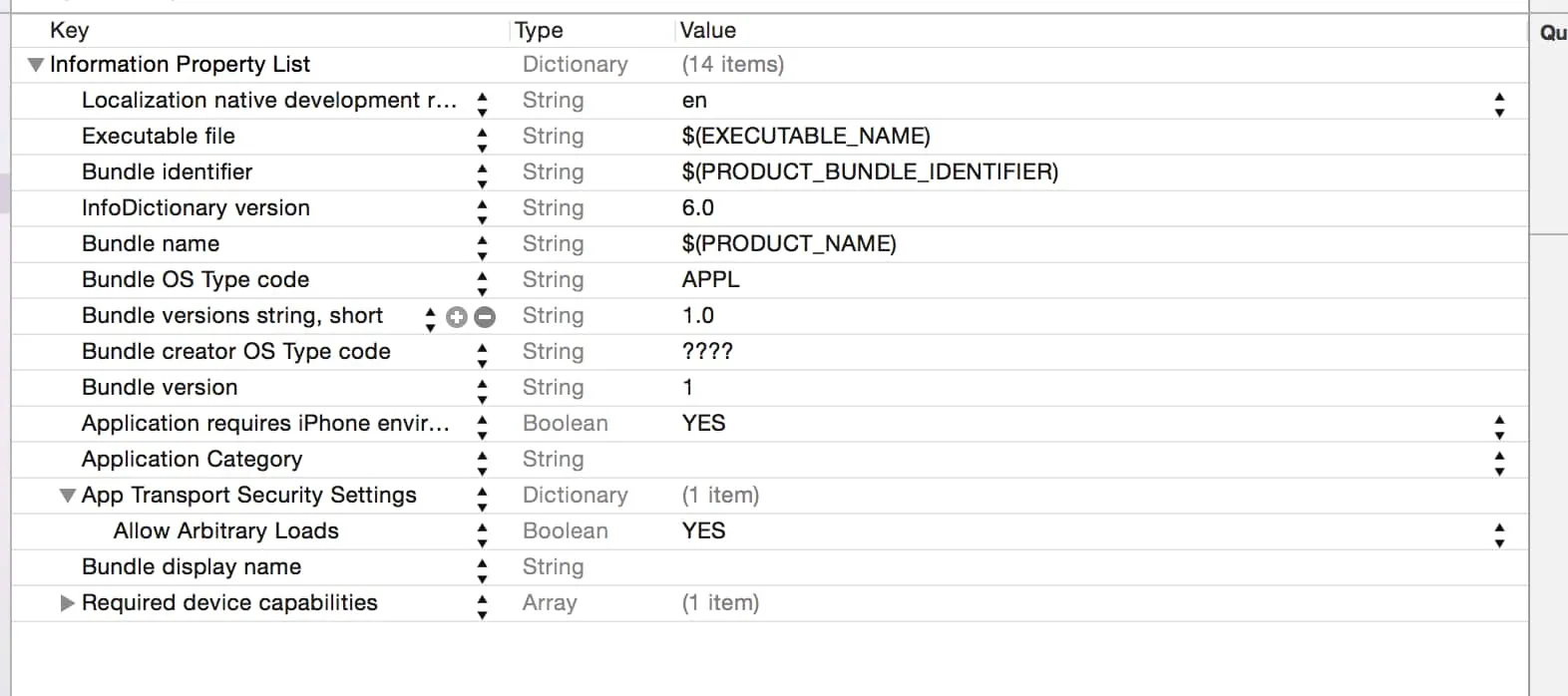The height and width of the screenshot is (696, 1568).
Task: Collapse the Information Property List root
Action: pos(36,65)
